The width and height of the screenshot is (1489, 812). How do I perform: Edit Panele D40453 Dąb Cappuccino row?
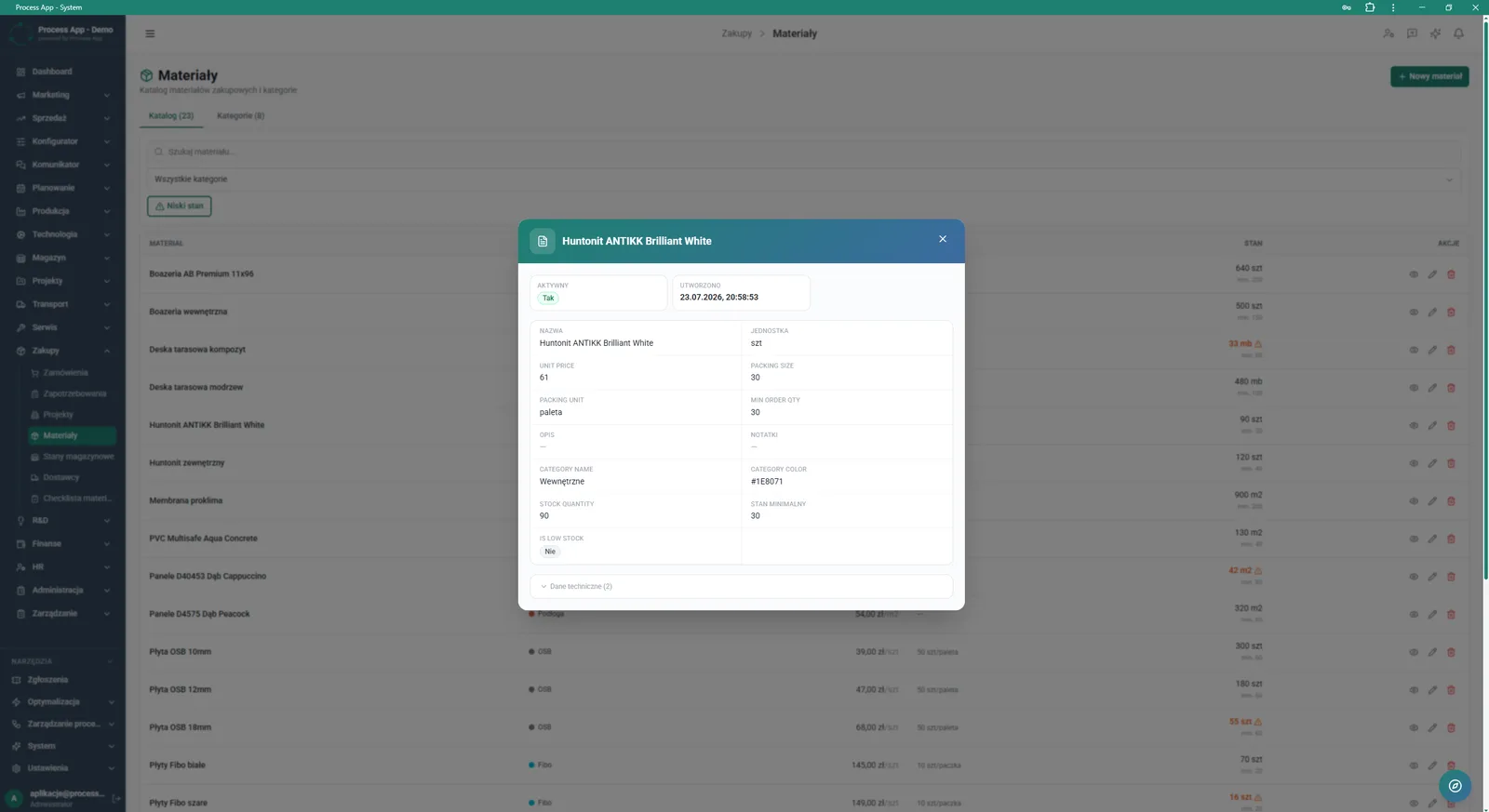(x=1432, y=577)
